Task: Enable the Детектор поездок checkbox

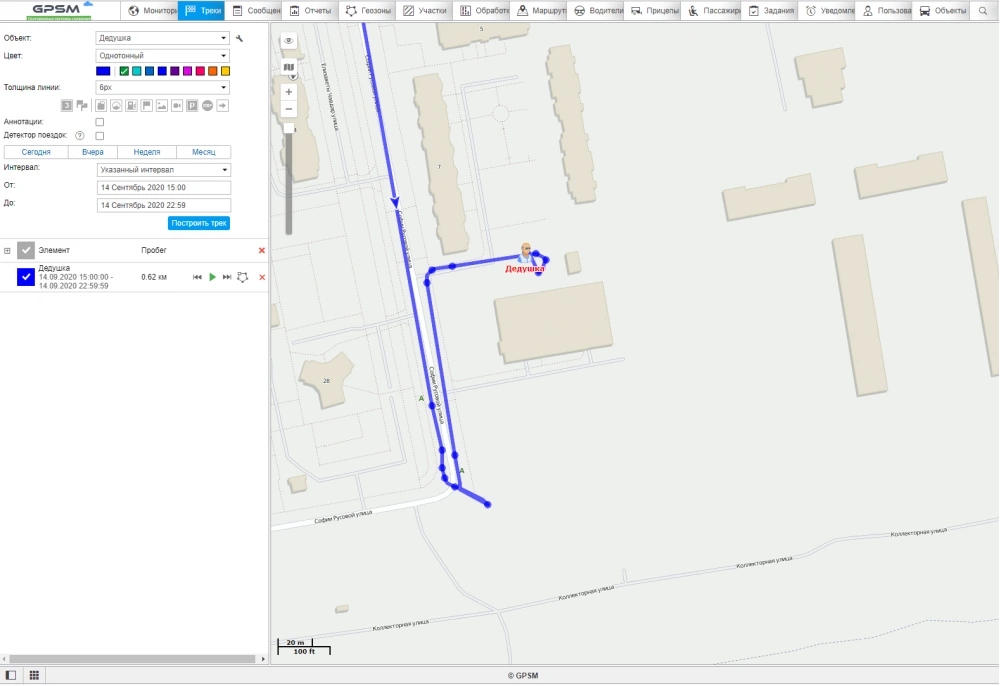Action: point(99,136)
